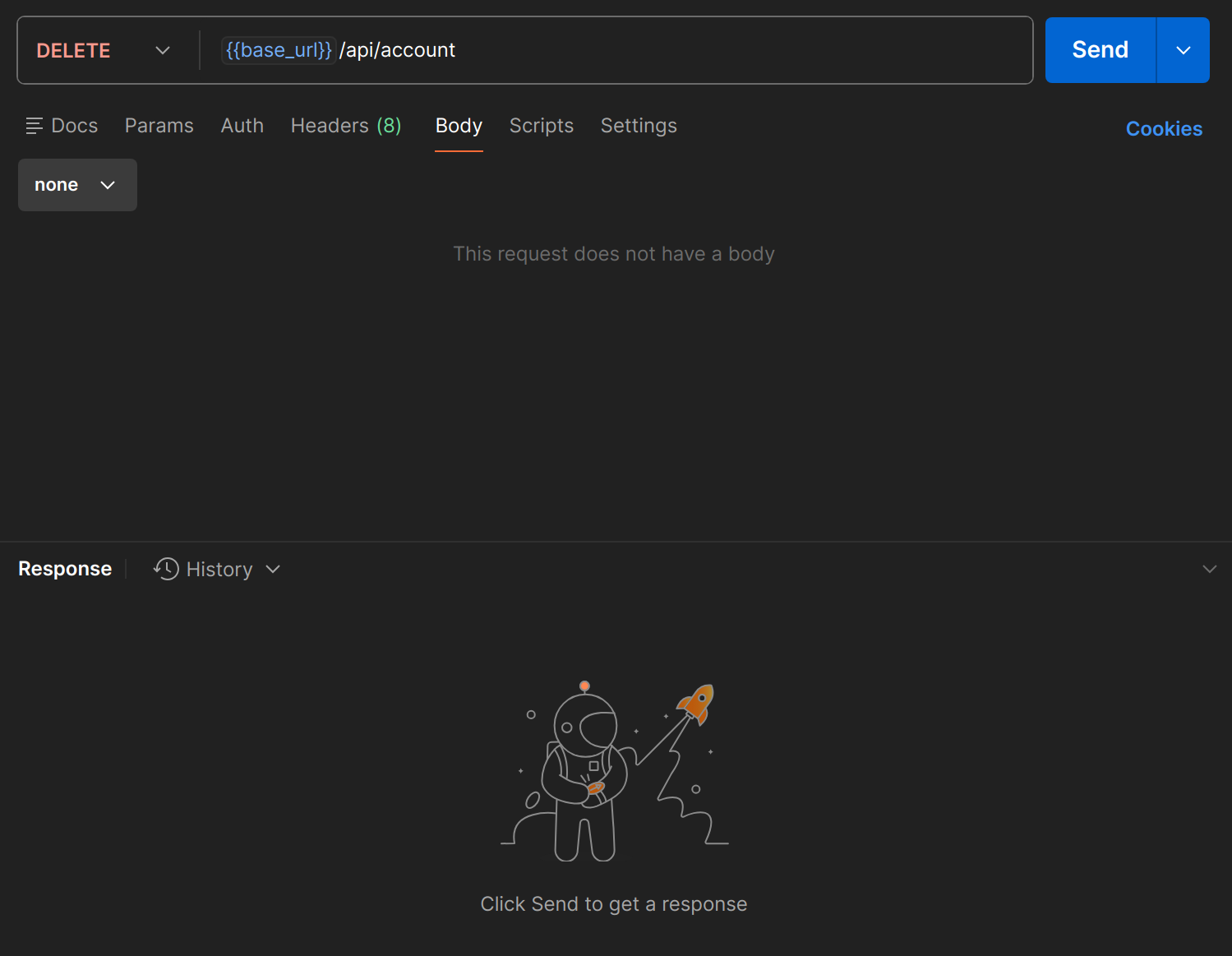Open the Docs tab
The image size is (1232, 956).
(x=62, y=126)
